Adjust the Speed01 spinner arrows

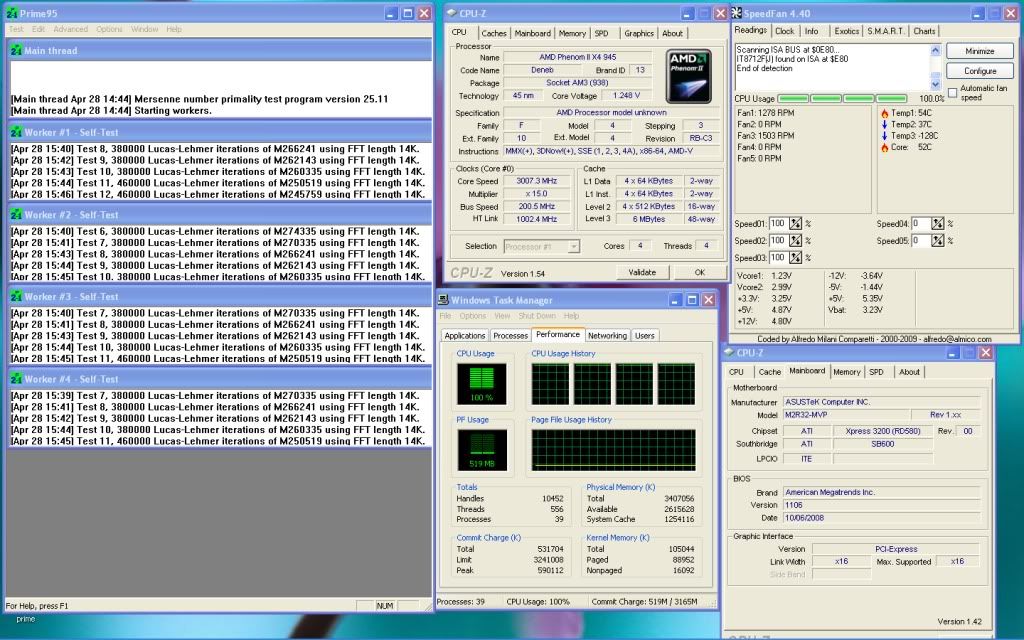pos(796,224)
